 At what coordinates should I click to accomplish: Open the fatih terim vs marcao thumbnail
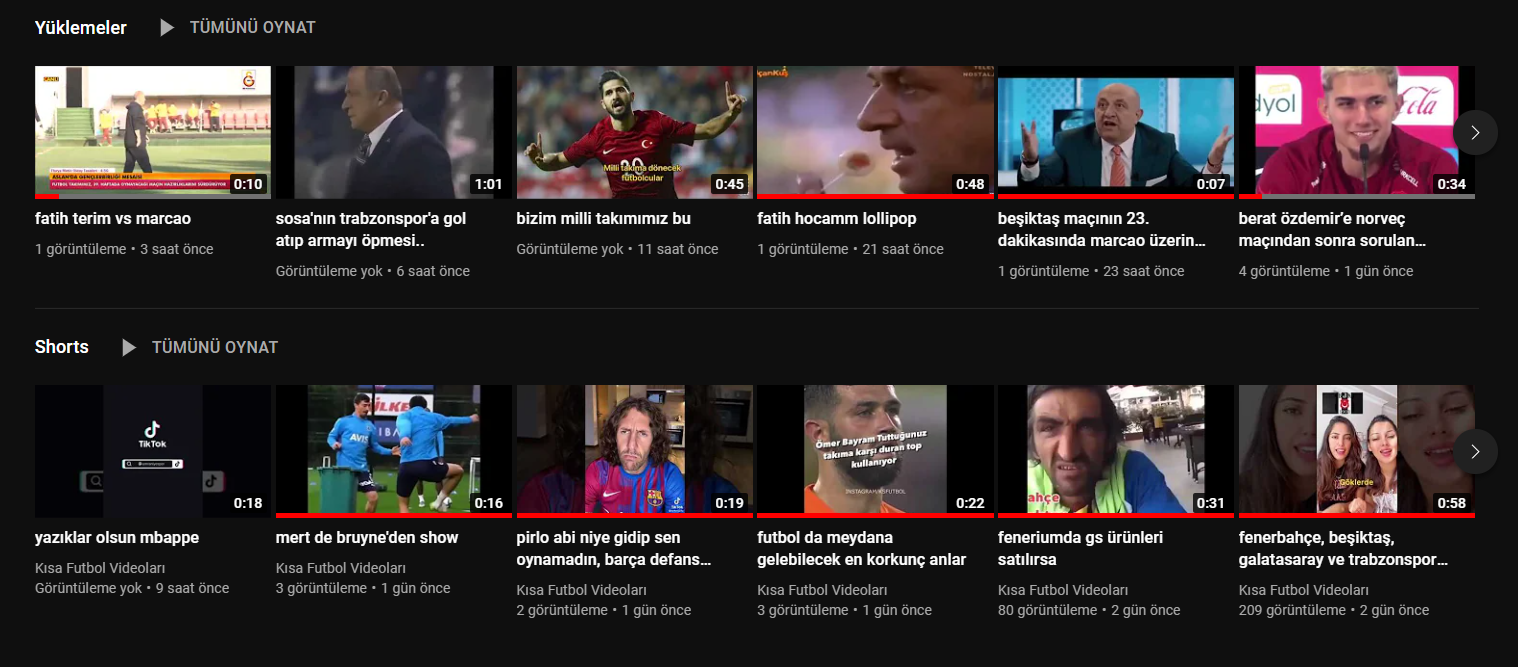point(153,133)
